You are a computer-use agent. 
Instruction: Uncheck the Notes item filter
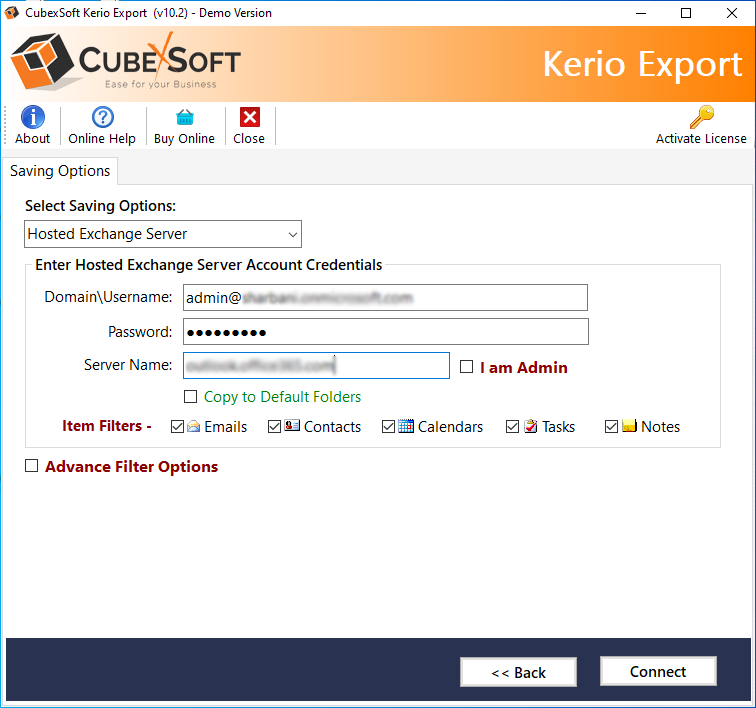(x=611, y=426)
